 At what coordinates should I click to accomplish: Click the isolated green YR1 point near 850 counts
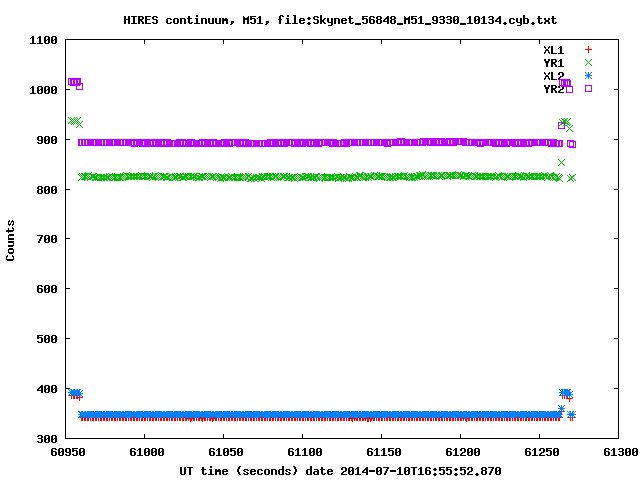[561, 162]
